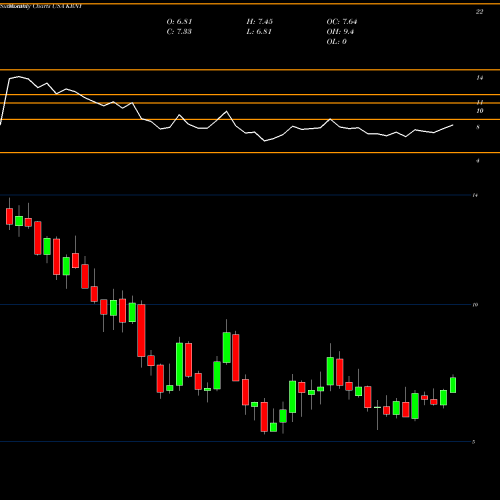Viewport: 500px width, 500px height.
Task: Click the 'OL: 0' value
Action: tap(337, 42)
